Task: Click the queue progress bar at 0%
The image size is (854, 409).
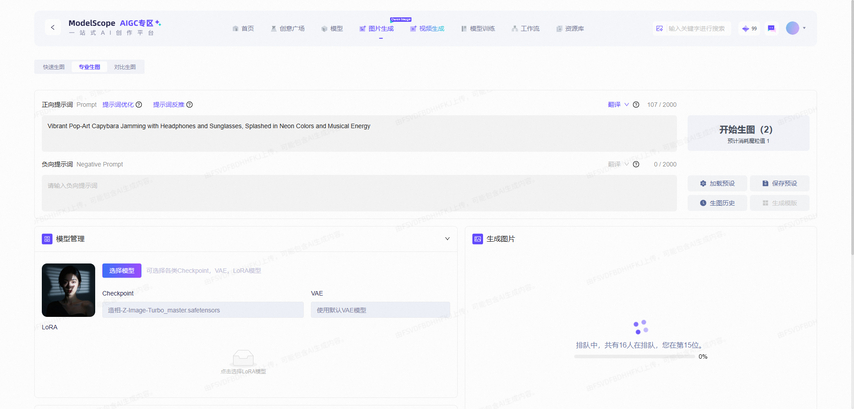Action: (634, 357)
